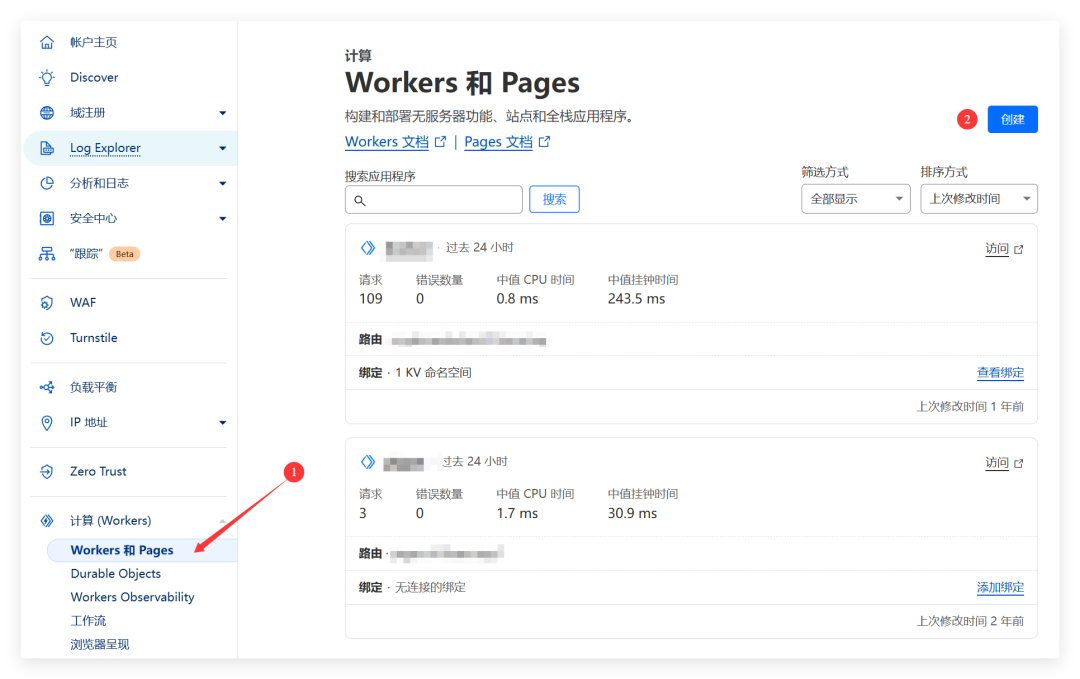Click the 负载平衡 nodes icon
This screenshot has height=679, width=1080.
coord(47,388)
